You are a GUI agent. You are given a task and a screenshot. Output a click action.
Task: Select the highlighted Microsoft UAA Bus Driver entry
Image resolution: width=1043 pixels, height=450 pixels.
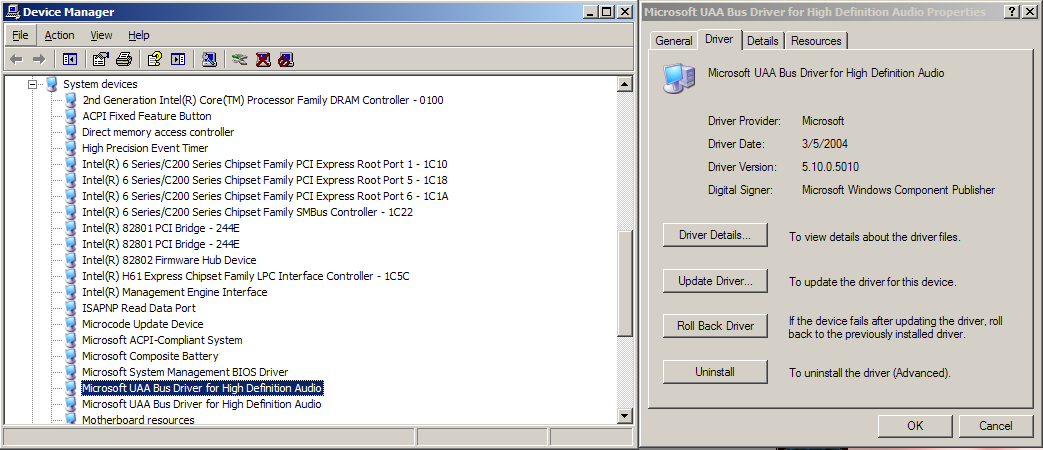pyautogui.click(x=202, y=388)
